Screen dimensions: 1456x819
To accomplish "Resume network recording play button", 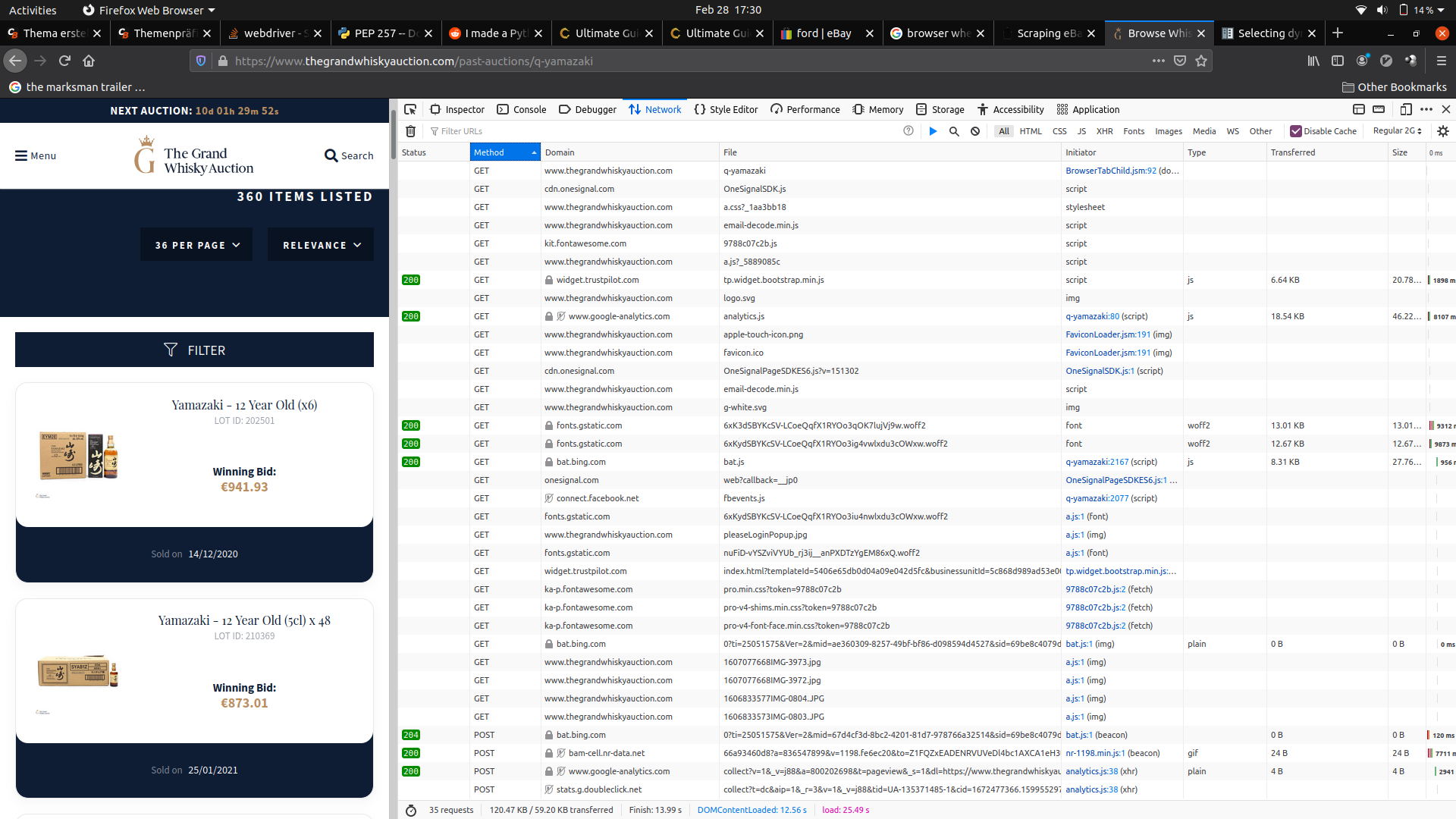I will pos(933,131).
